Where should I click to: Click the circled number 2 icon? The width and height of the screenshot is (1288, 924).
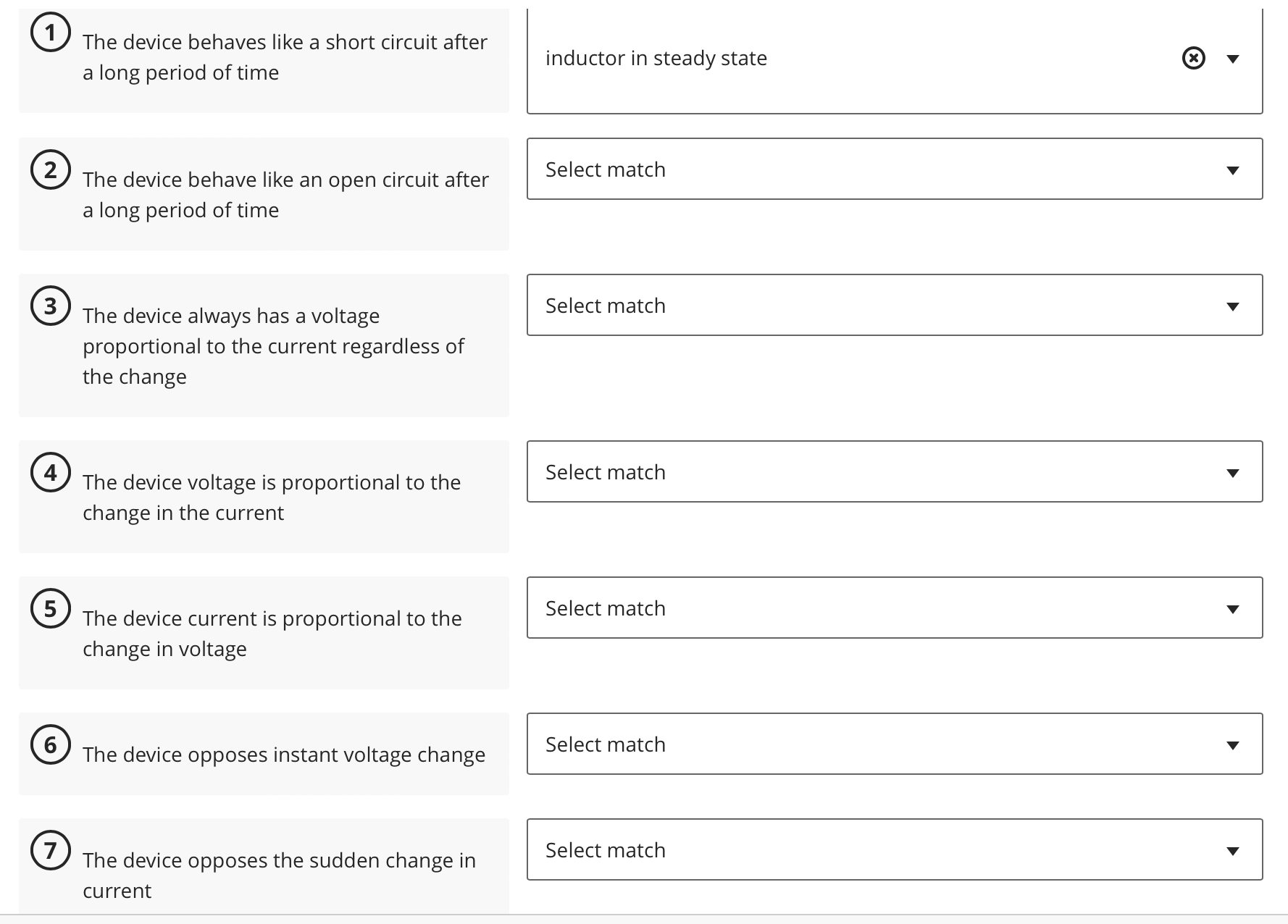50,169
